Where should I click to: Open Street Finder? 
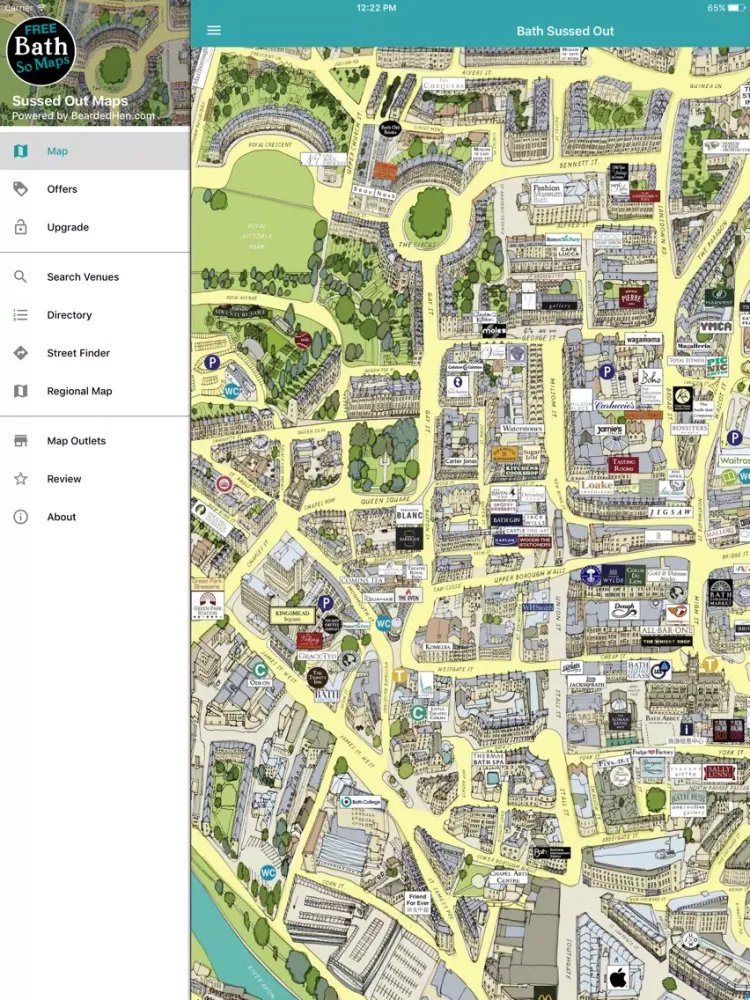click(95, 353)
